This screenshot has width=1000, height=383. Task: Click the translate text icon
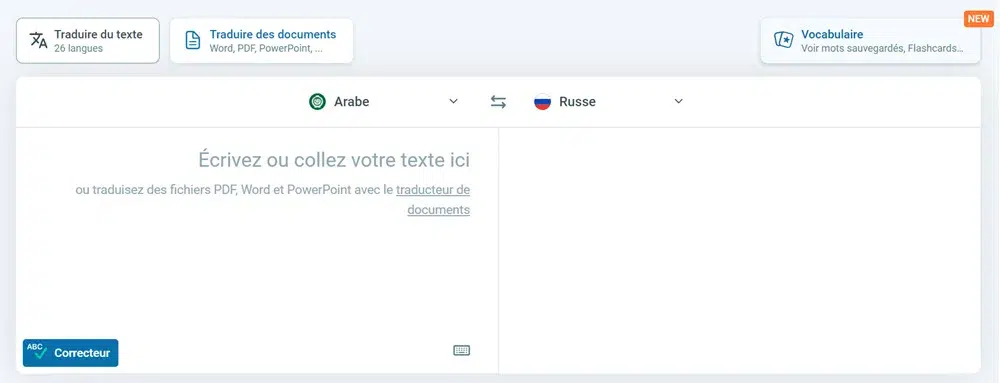39,40
